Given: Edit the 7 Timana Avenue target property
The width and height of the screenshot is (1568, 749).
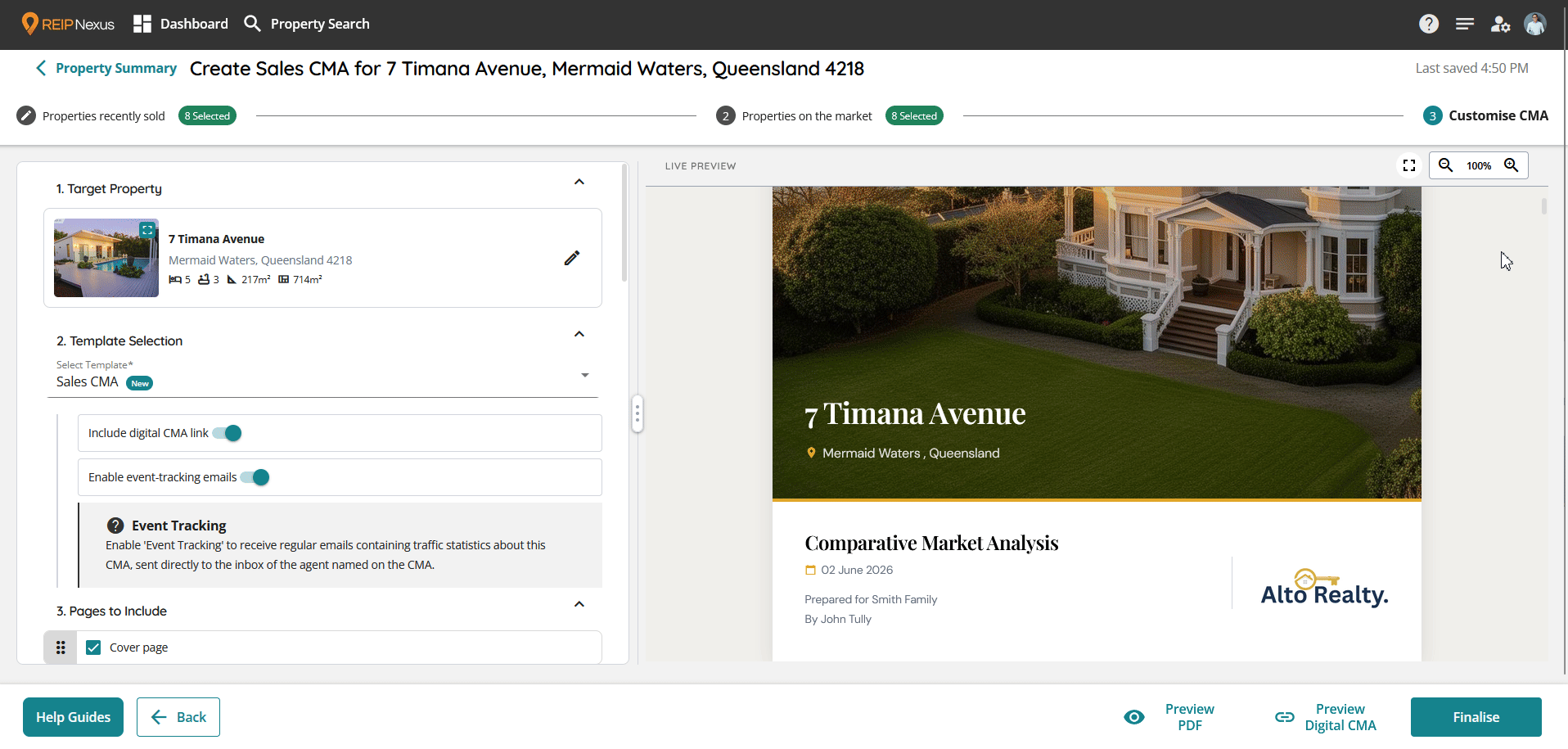Looking at the screenshot, I should pyautogui.click(x=572, y=258).
